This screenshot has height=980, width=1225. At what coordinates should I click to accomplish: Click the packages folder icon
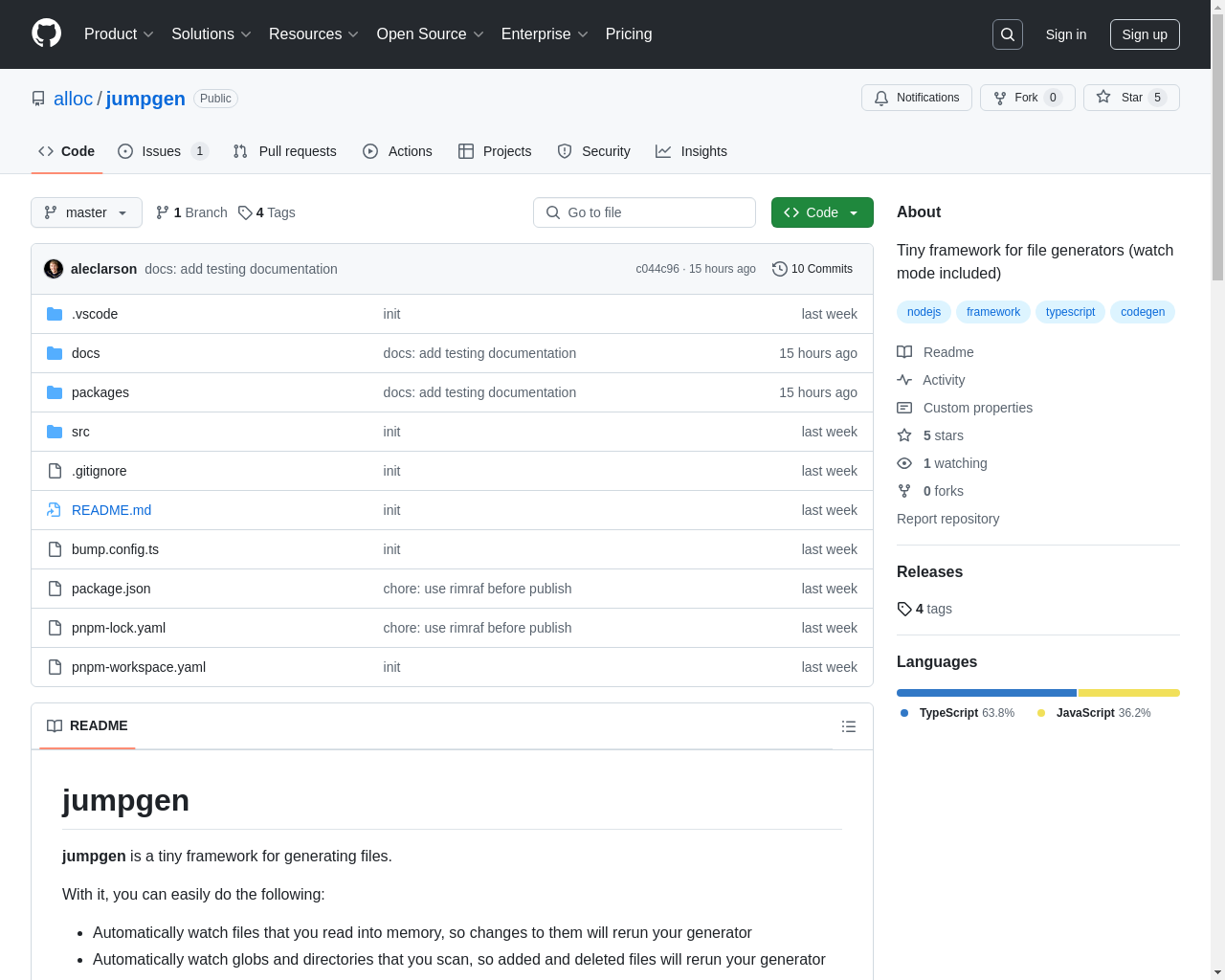click(55, 392)
